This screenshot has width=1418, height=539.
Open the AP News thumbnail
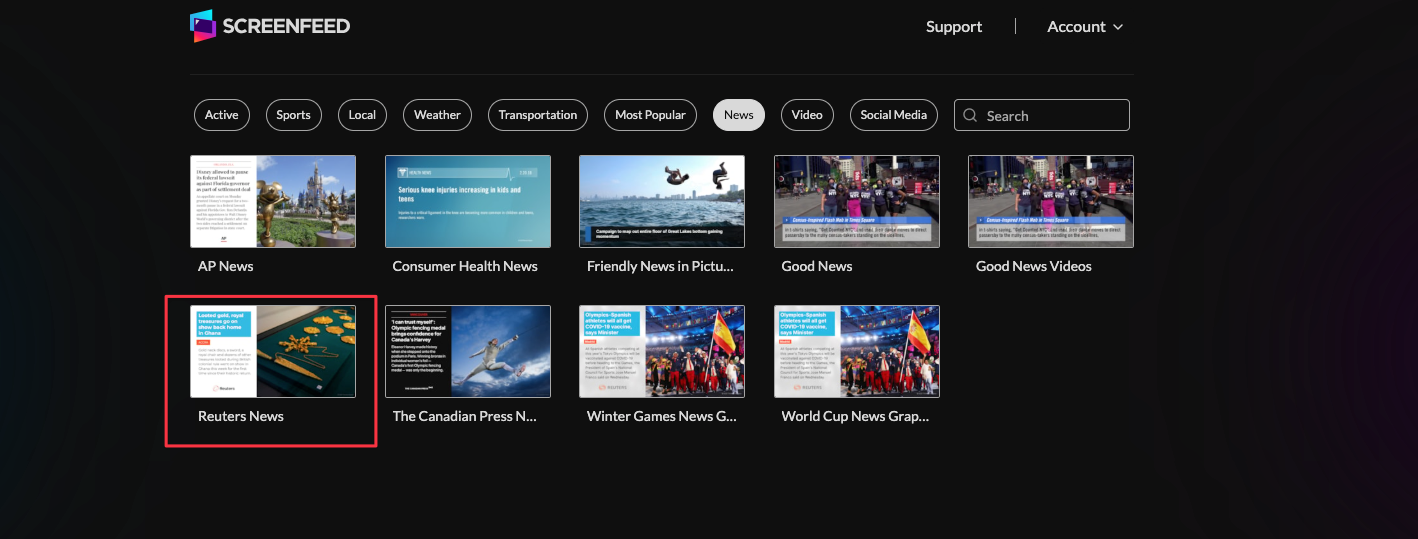tap(273, 201)
